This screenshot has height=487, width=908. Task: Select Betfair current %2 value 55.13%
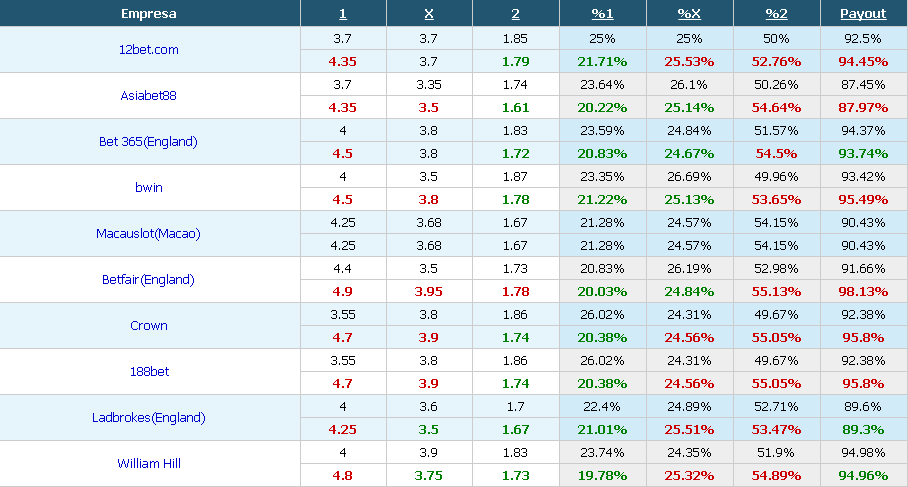point(777,292)
